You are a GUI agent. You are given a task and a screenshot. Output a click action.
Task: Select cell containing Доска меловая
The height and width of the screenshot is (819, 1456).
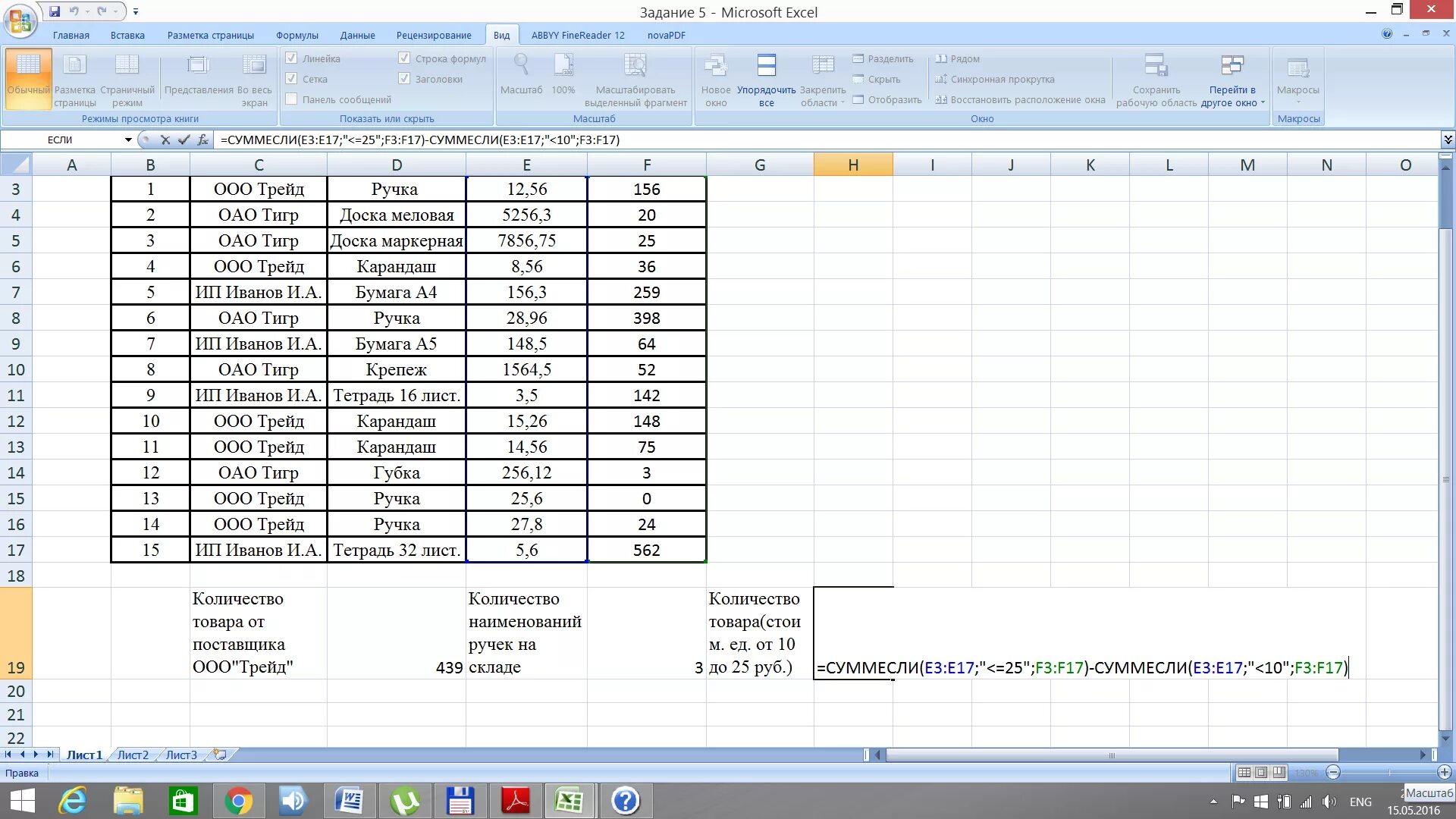click(x=396, y=215)
